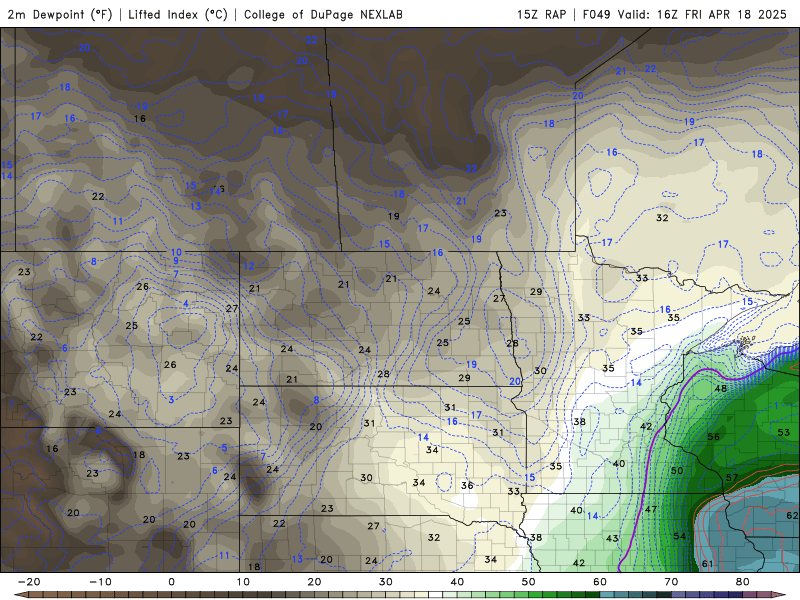Viewport: 800px width, 600px height.
Task: Click the '-10' label on the color scale
Action: point(101,582)
